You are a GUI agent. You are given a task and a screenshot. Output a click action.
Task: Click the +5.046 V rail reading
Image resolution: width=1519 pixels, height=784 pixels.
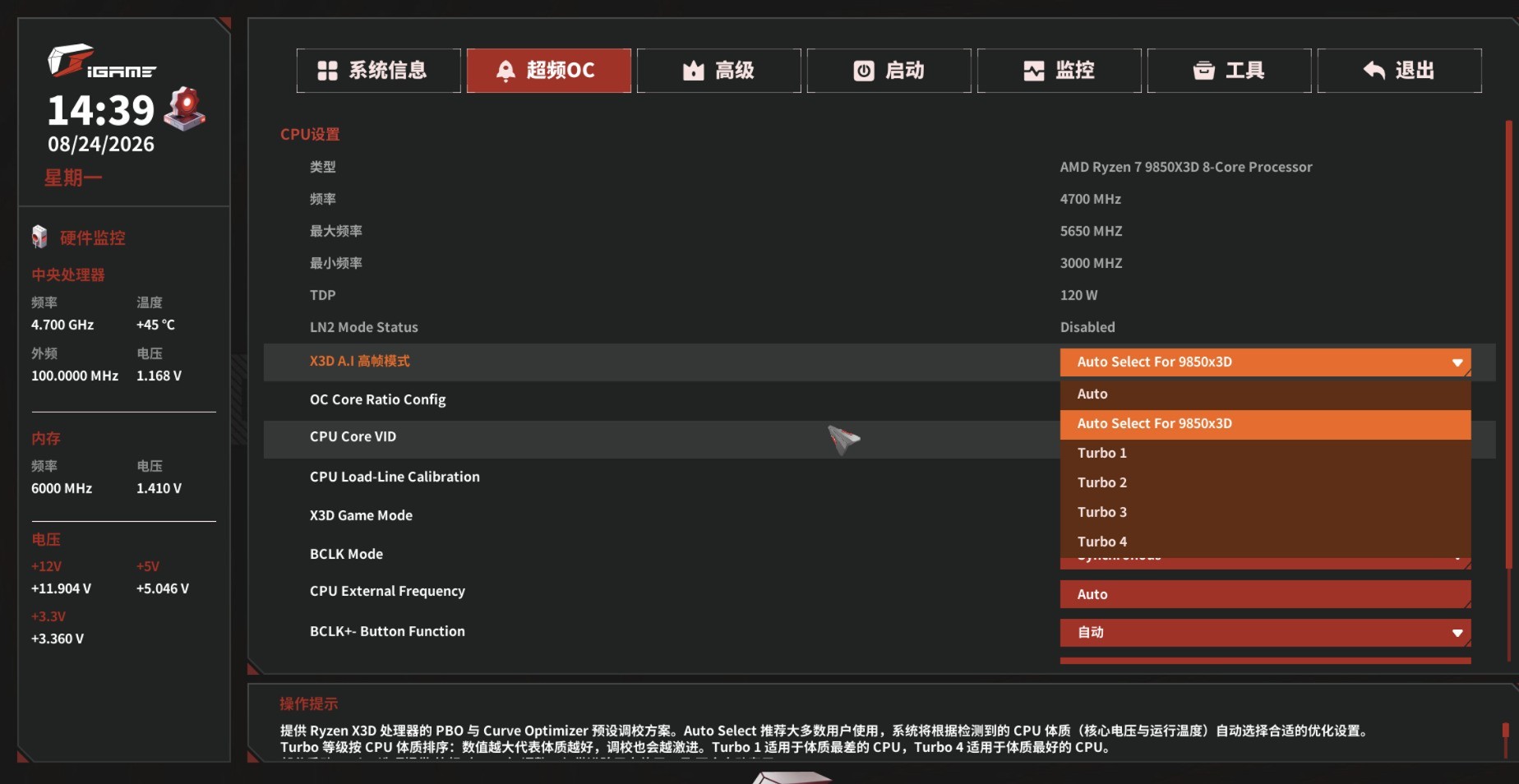tap(162, 588)
